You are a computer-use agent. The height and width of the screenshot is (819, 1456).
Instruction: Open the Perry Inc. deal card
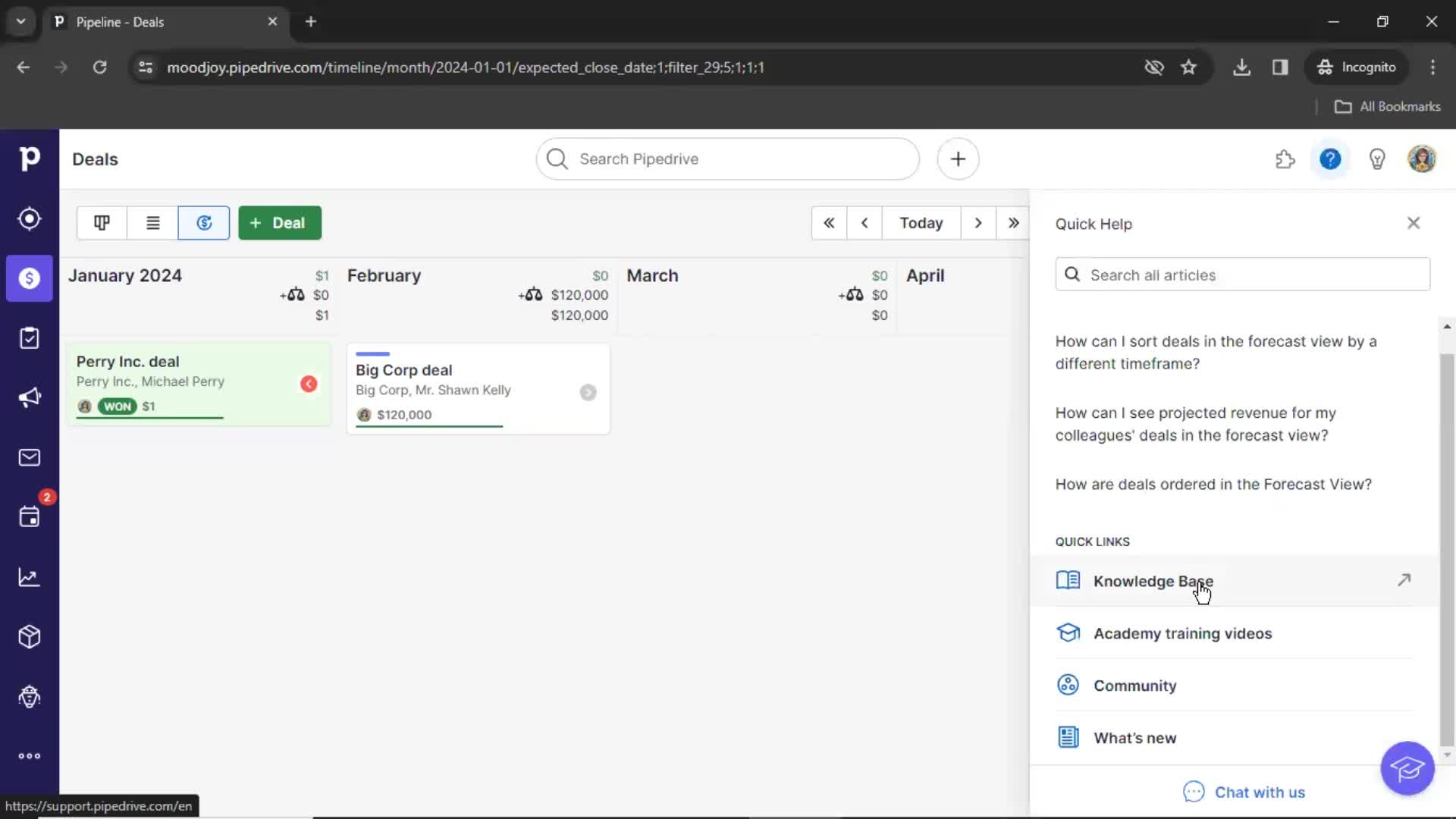point(199,384)
